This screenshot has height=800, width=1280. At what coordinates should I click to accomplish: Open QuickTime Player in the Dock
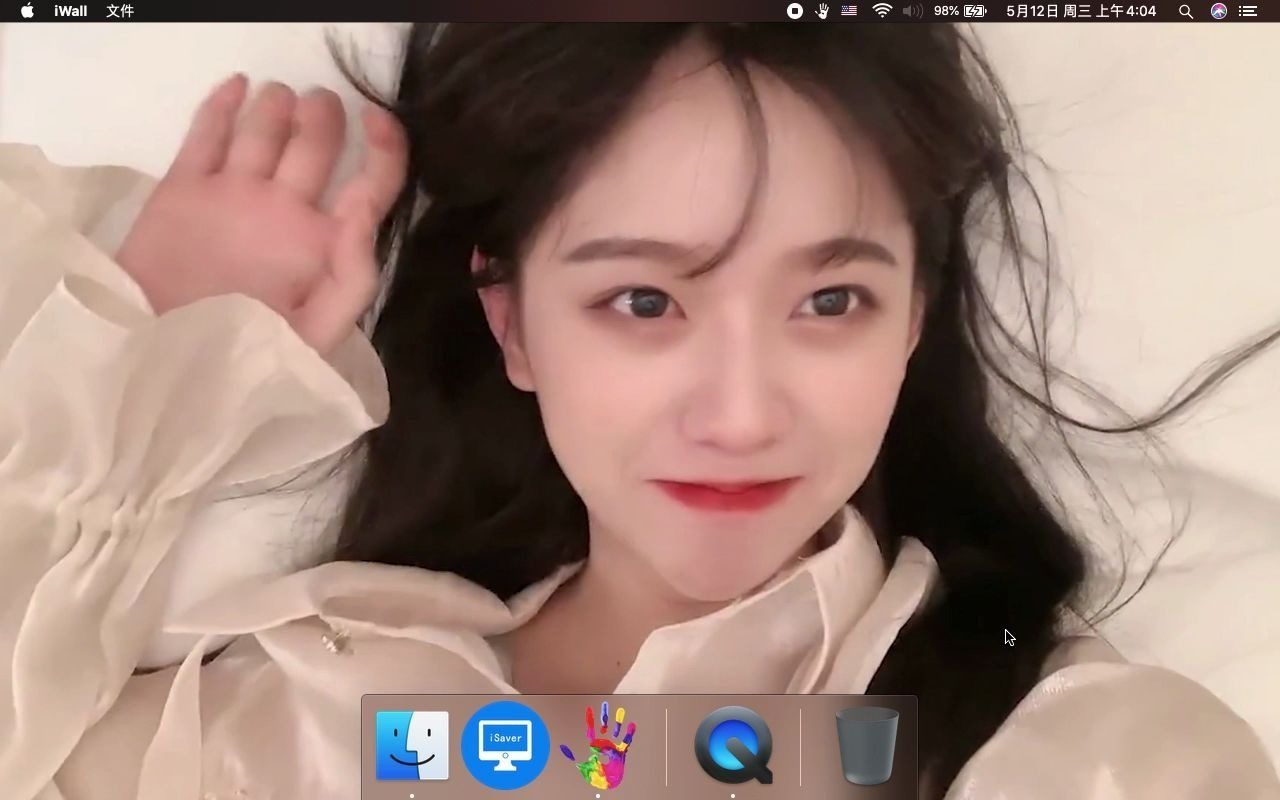click(x=733, y=745)
